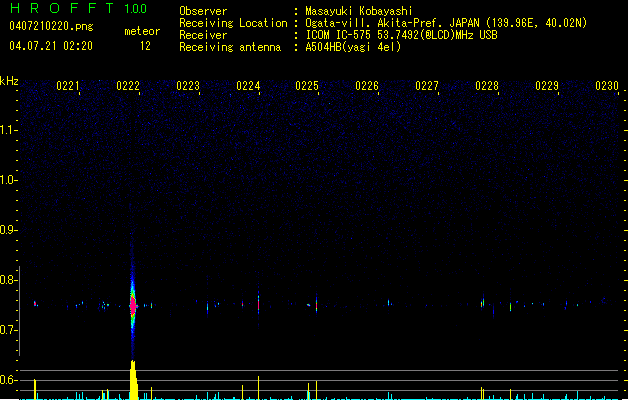Screen dimensions: 629x400
Task: Click the yellow power spike at 0224
Action: pyautogui.click(x=258, y=388)
